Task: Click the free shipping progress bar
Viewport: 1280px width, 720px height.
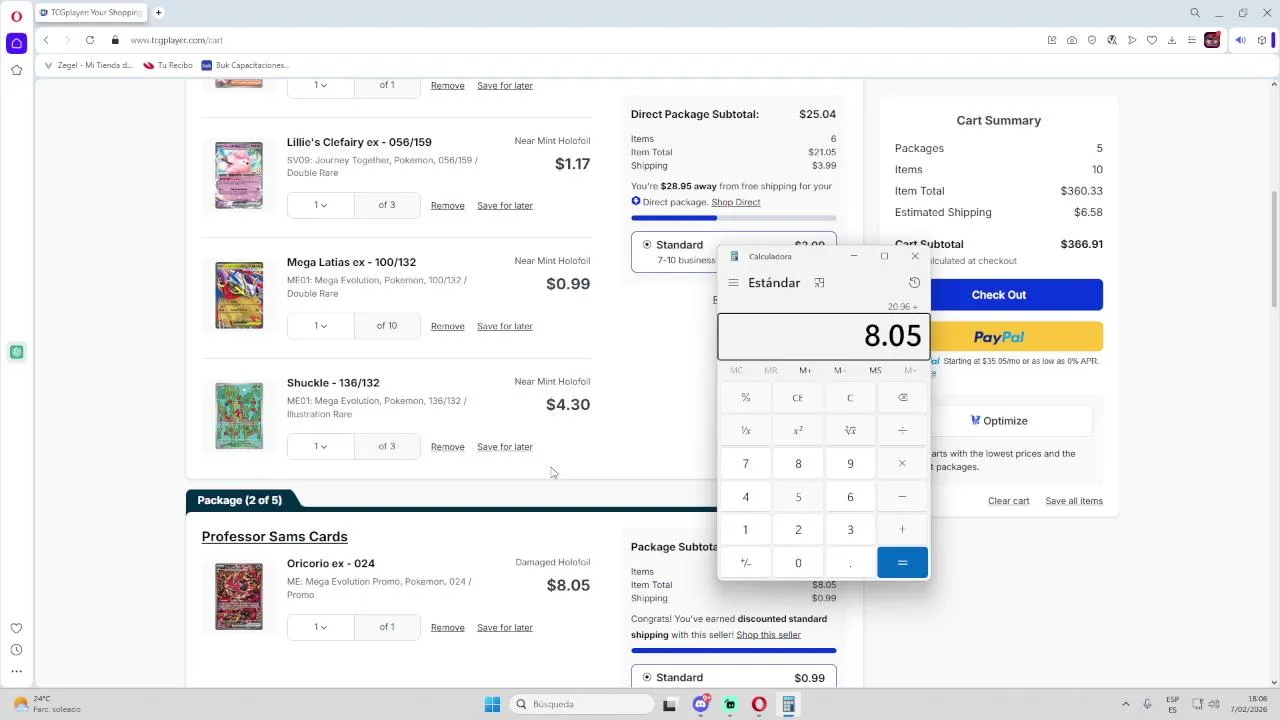Action: pos(734,217)
